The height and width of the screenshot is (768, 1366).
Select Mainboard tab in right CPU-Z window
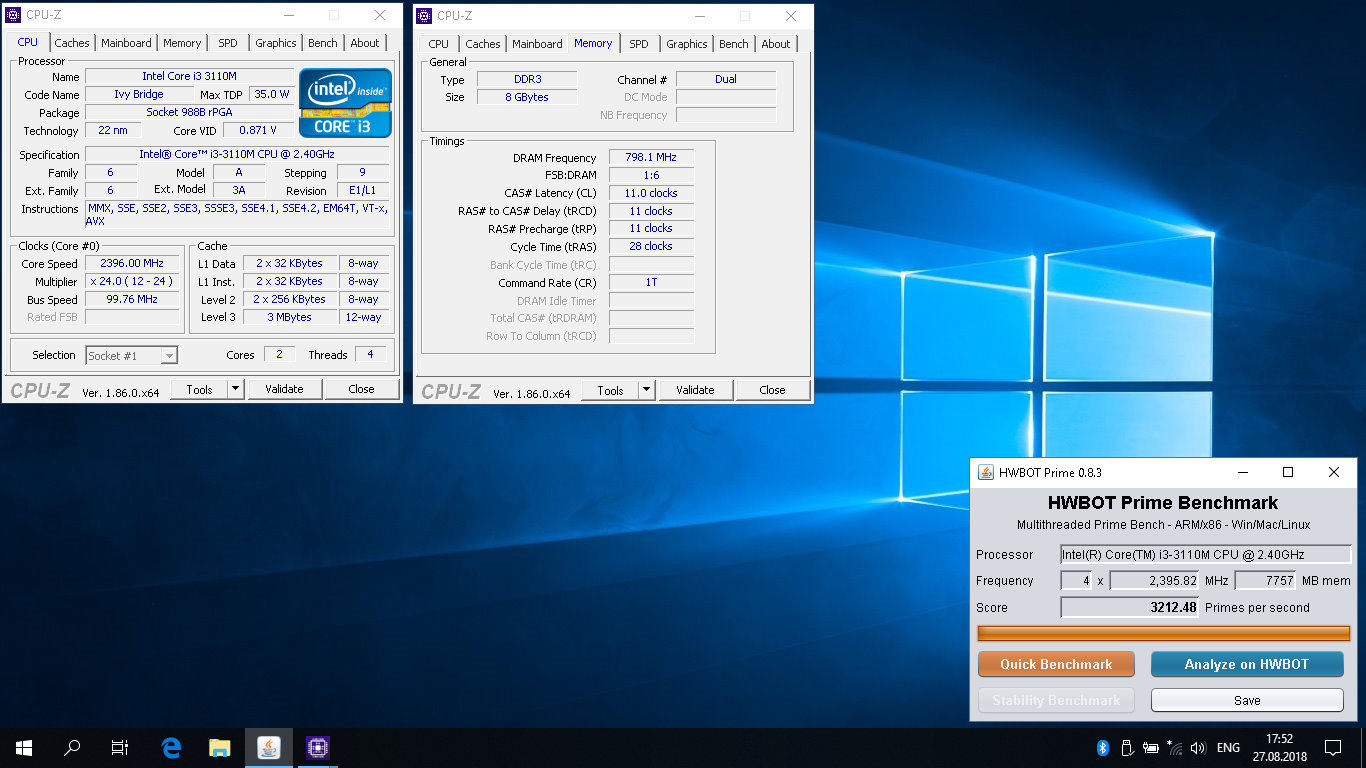[538, 44]
